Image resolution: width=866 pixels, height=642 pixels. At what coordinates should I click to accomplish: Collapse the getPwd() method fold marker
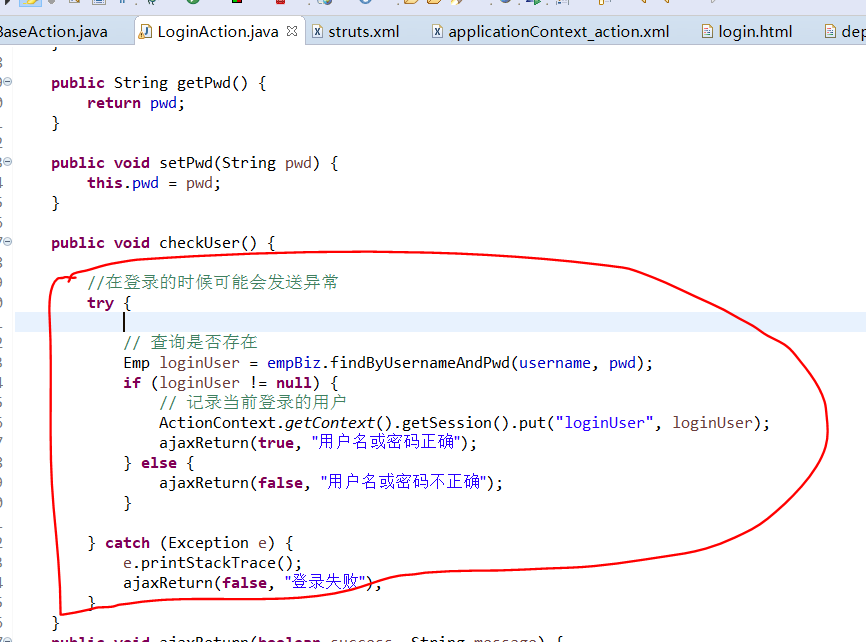click(x=8, y=82)
